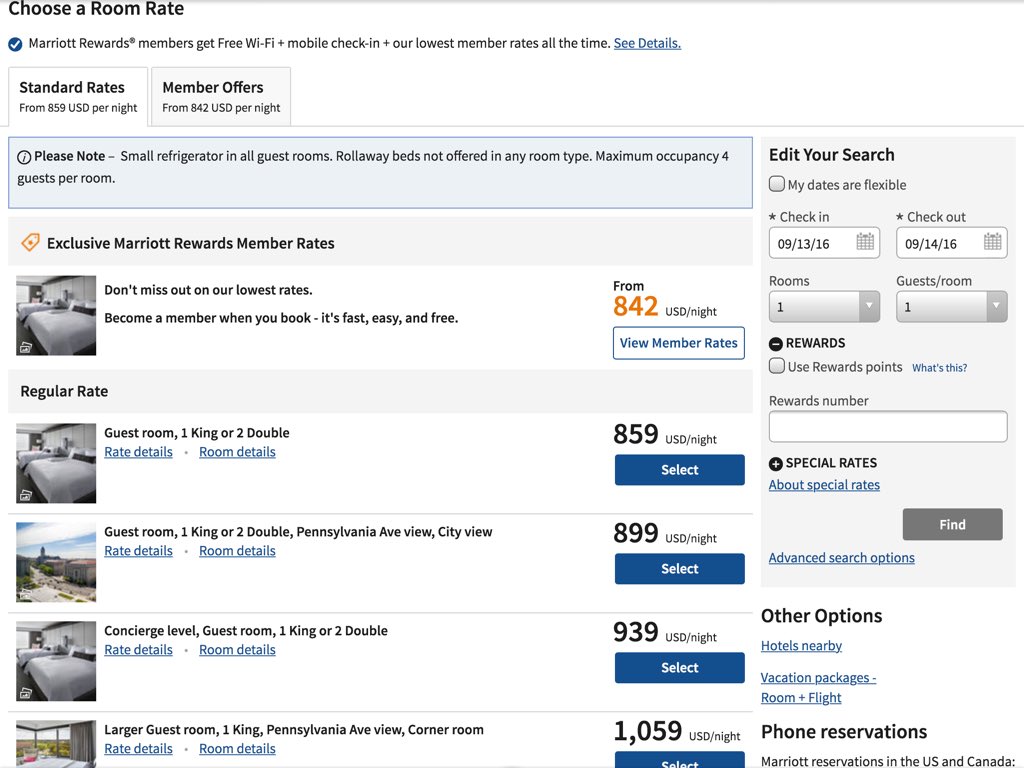The image size is (1024, 768).
Task: Open the Check out calendar icon
Action: (x=992, y=242)
